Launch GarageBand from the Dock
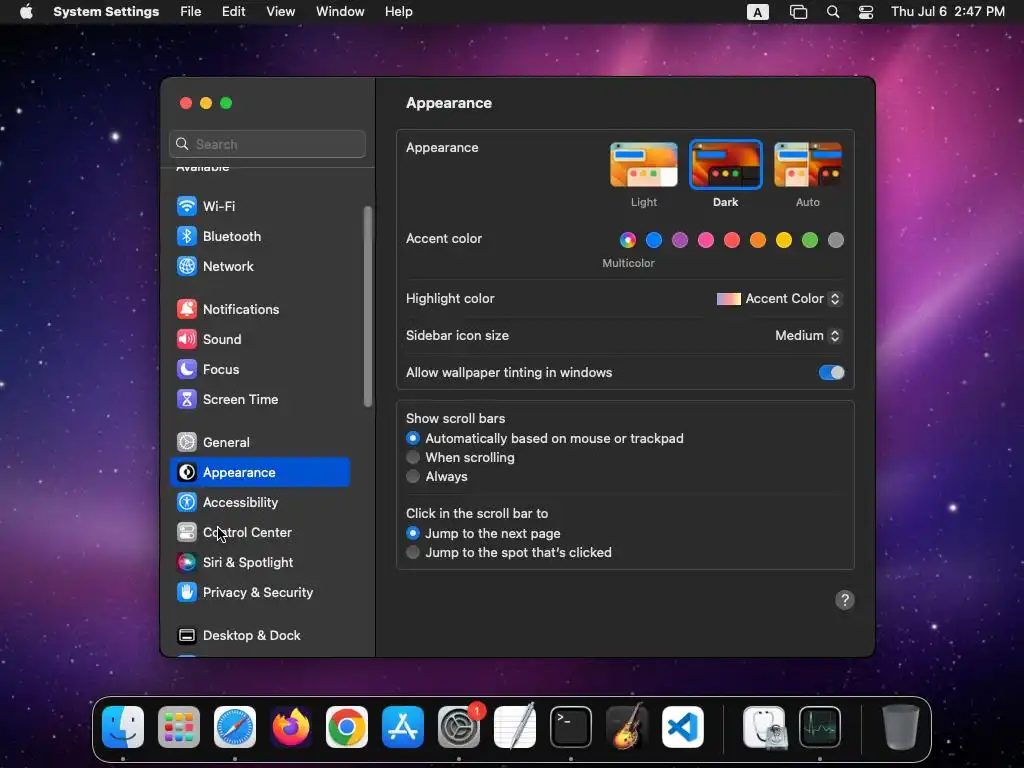 coord(627,727)
